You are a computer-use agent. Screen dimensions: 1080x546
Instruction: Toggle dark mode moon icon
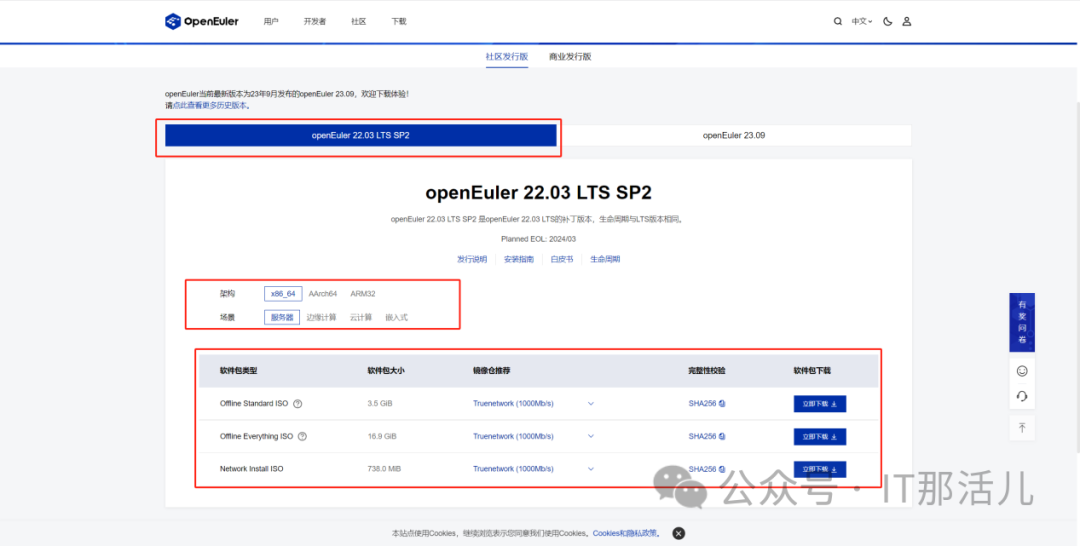click(888, 21)
